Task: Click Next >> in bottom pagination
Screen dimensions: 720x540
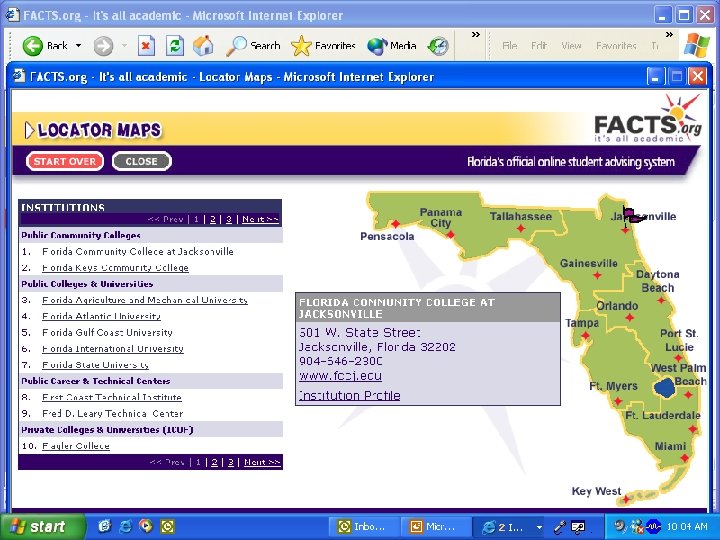Action: pyautogui.click(x=262, y=462)
